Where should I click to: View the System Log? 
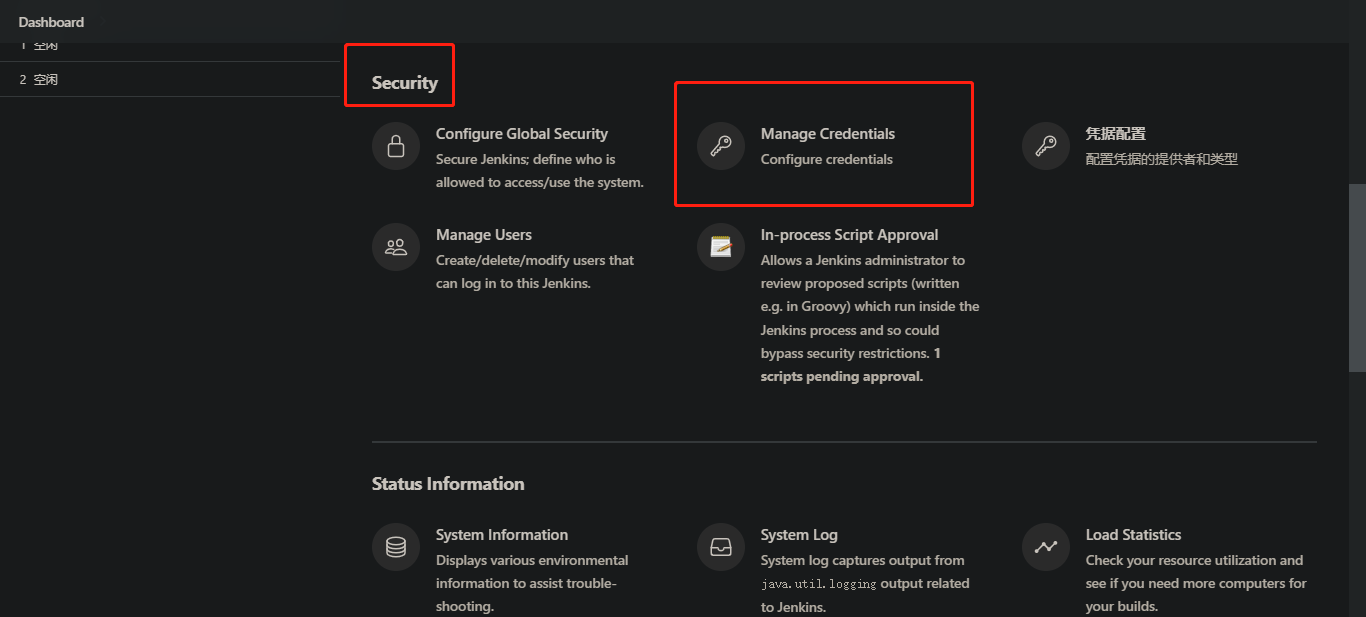coord(799,535)
